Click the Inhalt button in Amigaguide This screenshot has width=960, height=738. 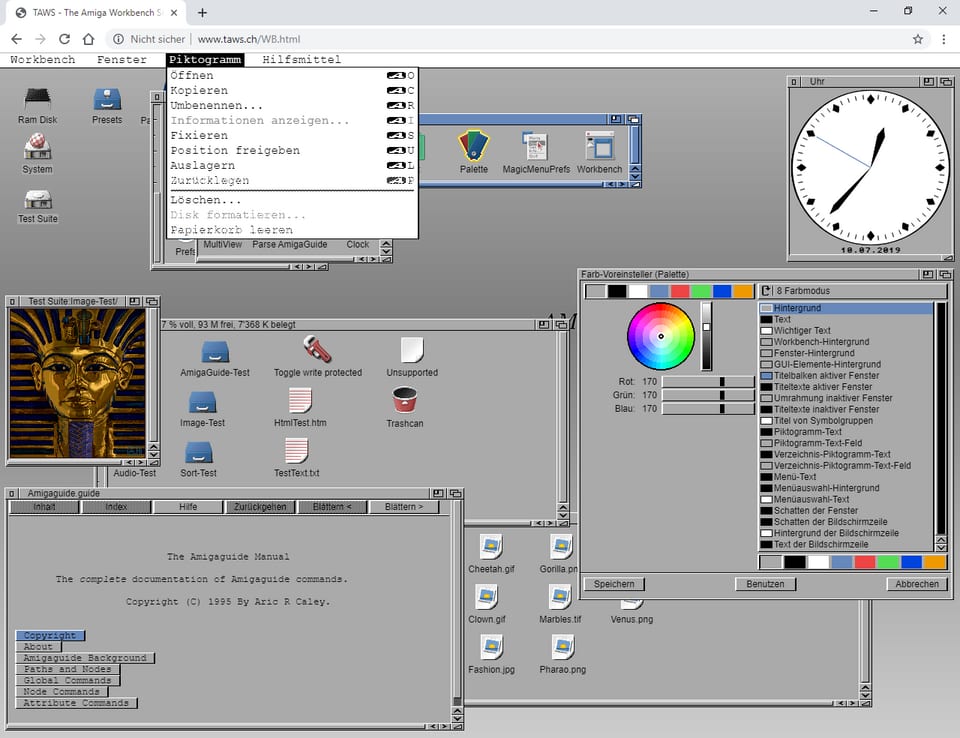[x=44, y=507]
